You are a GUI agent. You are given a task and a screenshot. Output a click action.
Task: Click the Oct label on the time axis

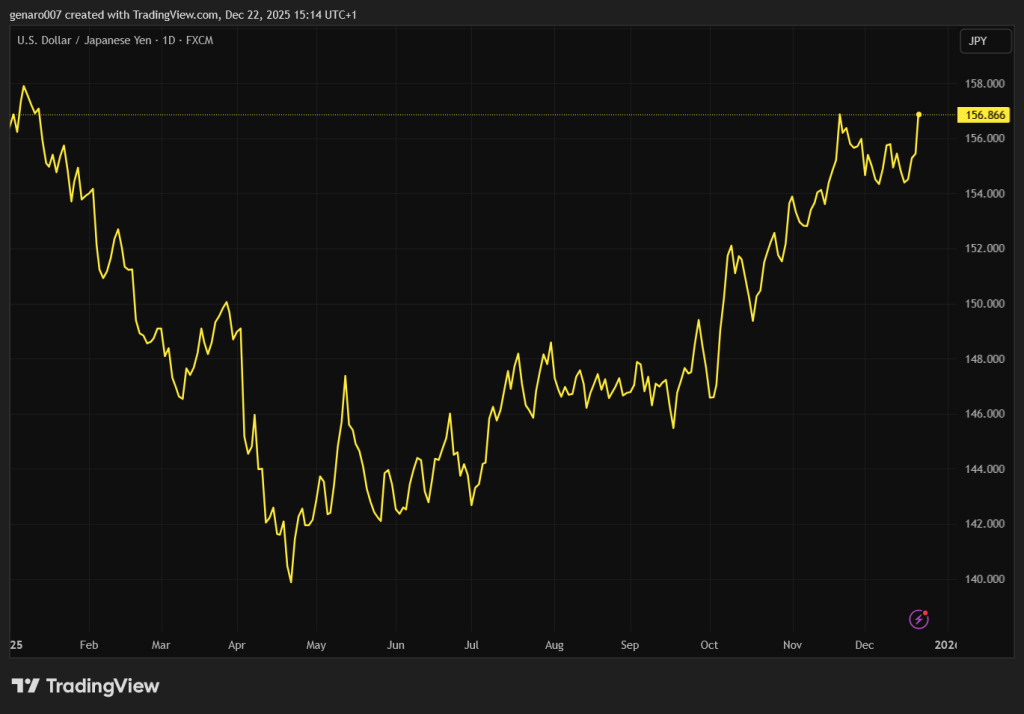click(709, 645)
